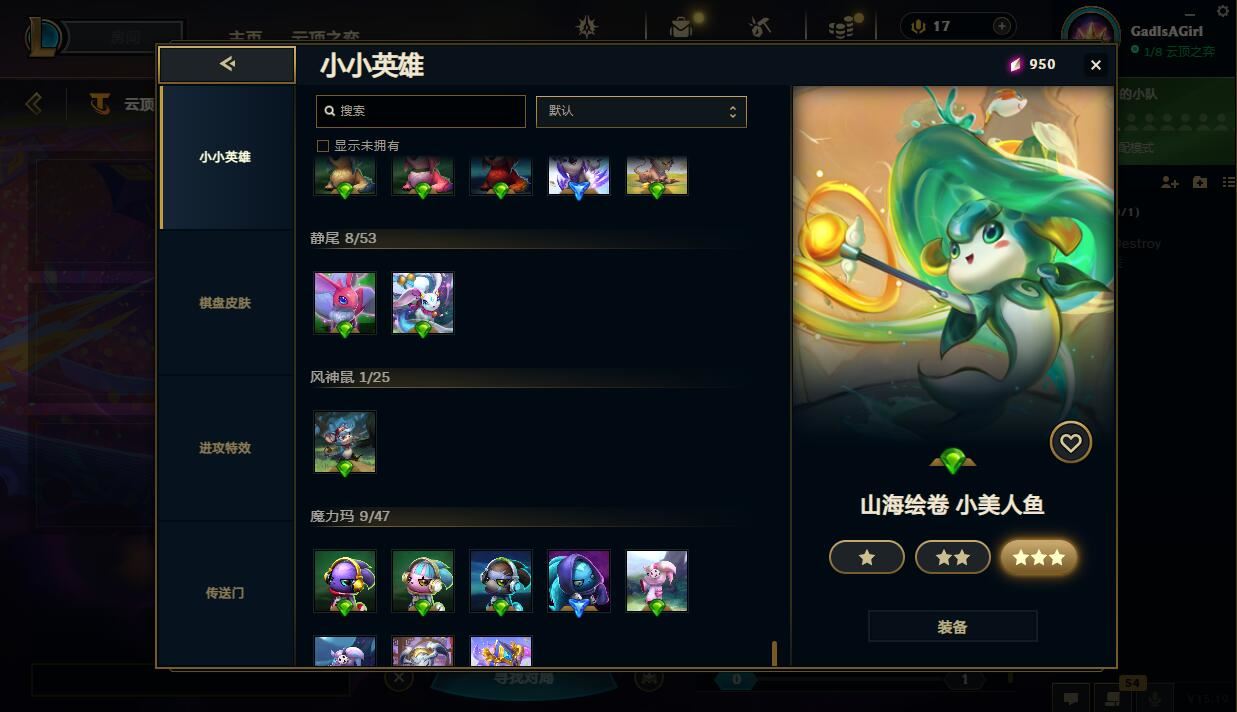Click the purple gem currency icon

1015,64
